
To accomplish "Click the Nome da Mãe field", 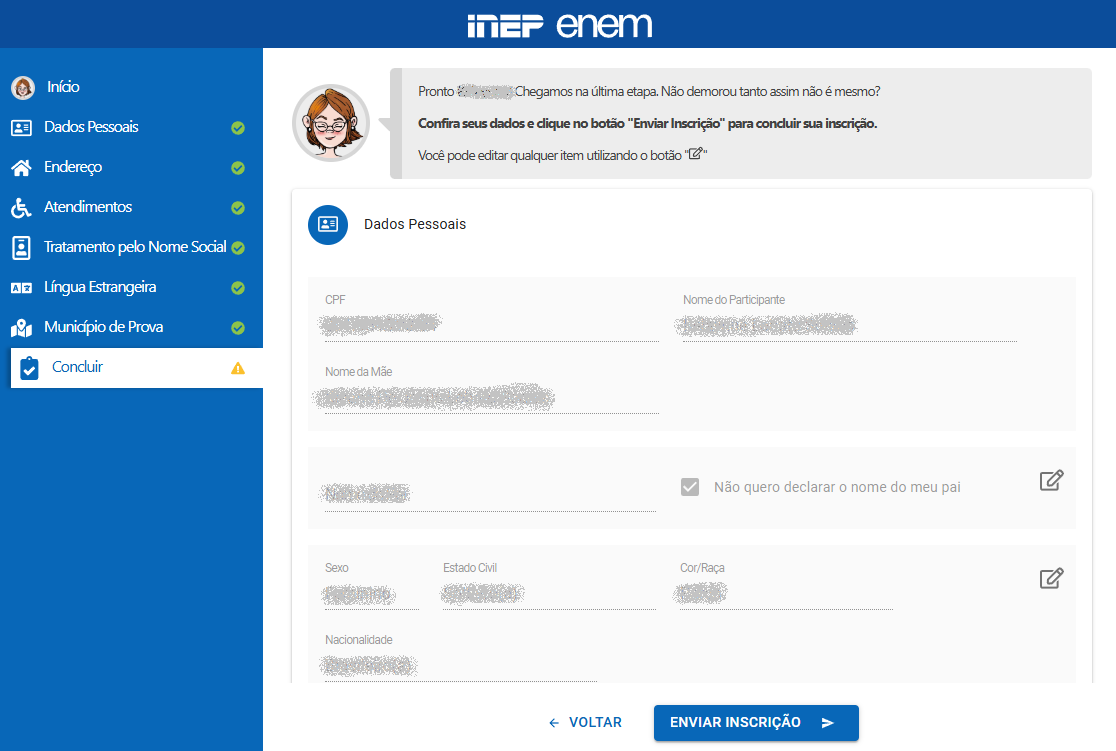I will 491,397.
